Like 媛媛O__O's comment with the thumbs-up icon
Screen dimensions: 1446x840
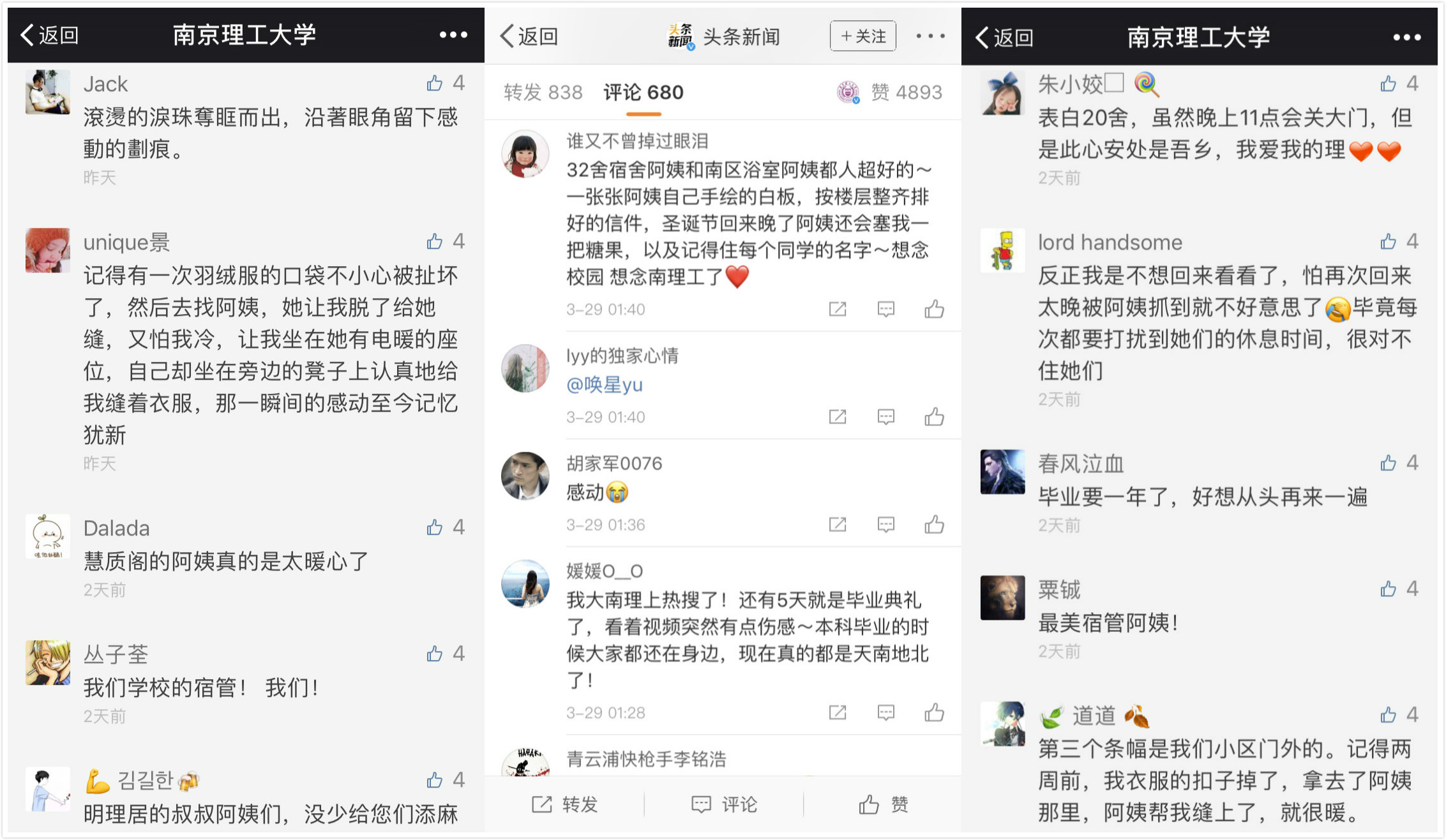[x=934, y=712]
